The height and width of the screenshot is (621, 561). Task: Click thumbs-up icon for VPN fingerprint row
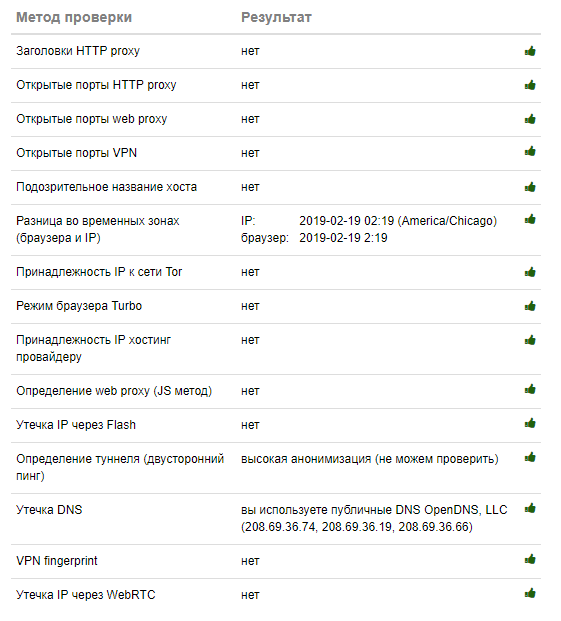point(530,559)
